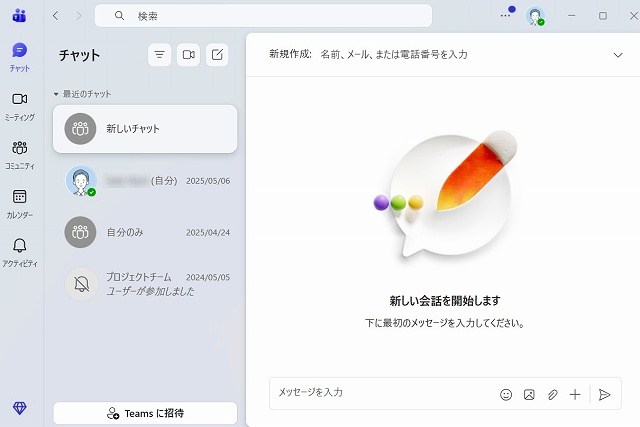Screen dimensions: 640x427
Task: Open the plus actions menu in composer
Action: tap(575, 394)
